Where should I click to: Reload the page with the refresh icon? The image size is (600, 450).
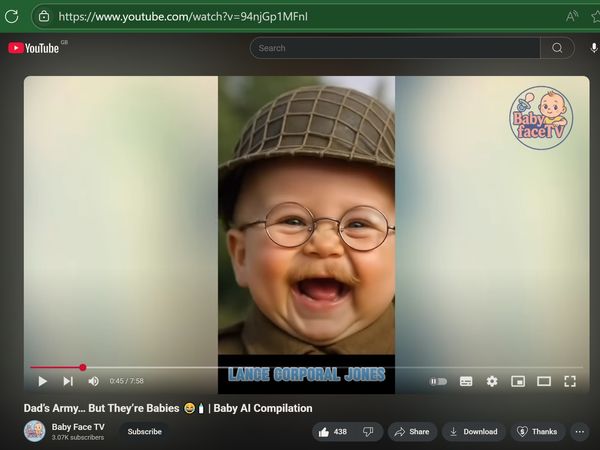pos(11,16)
